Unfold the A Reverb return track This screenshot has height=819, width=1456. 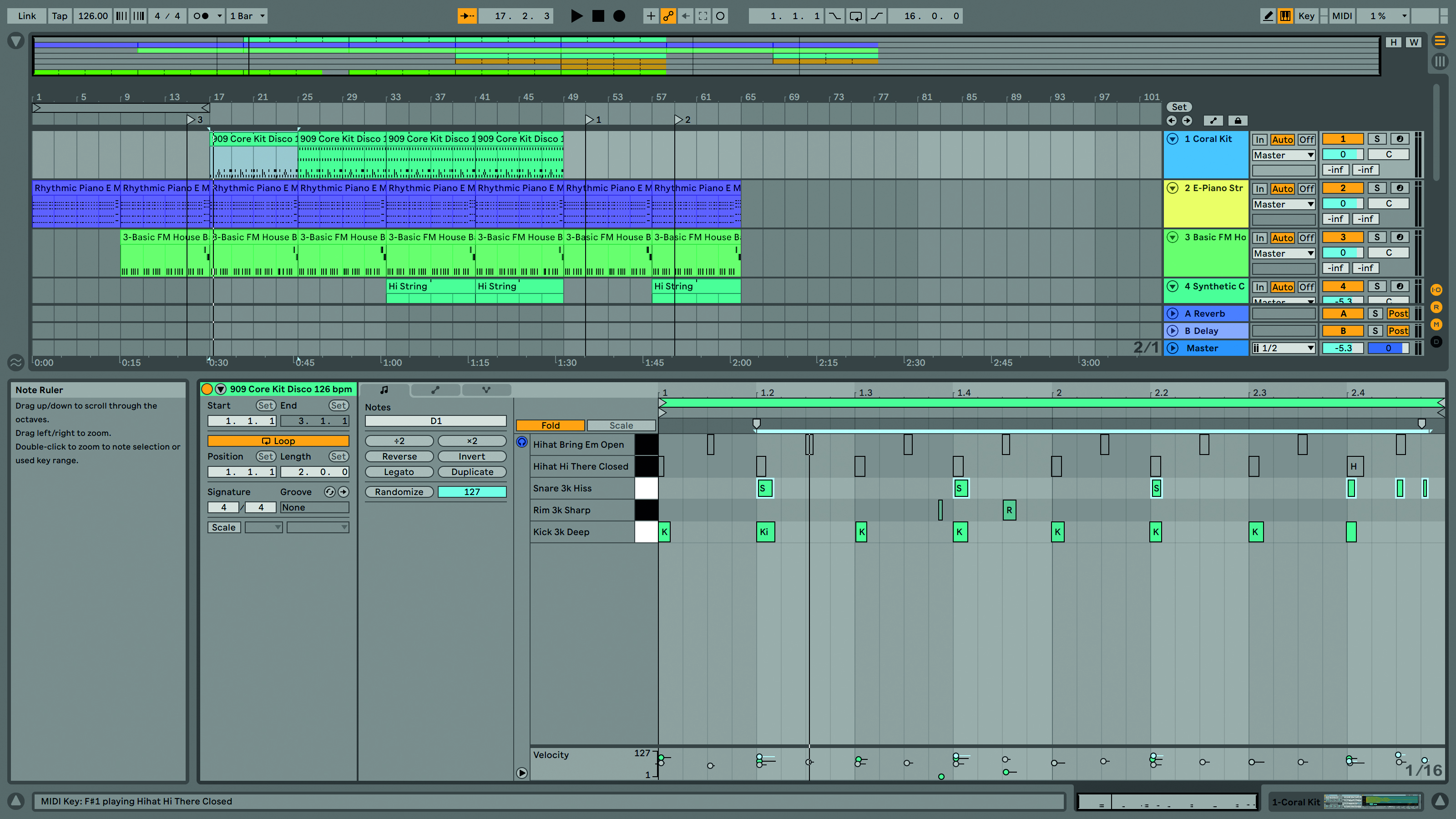[1173, 313]
